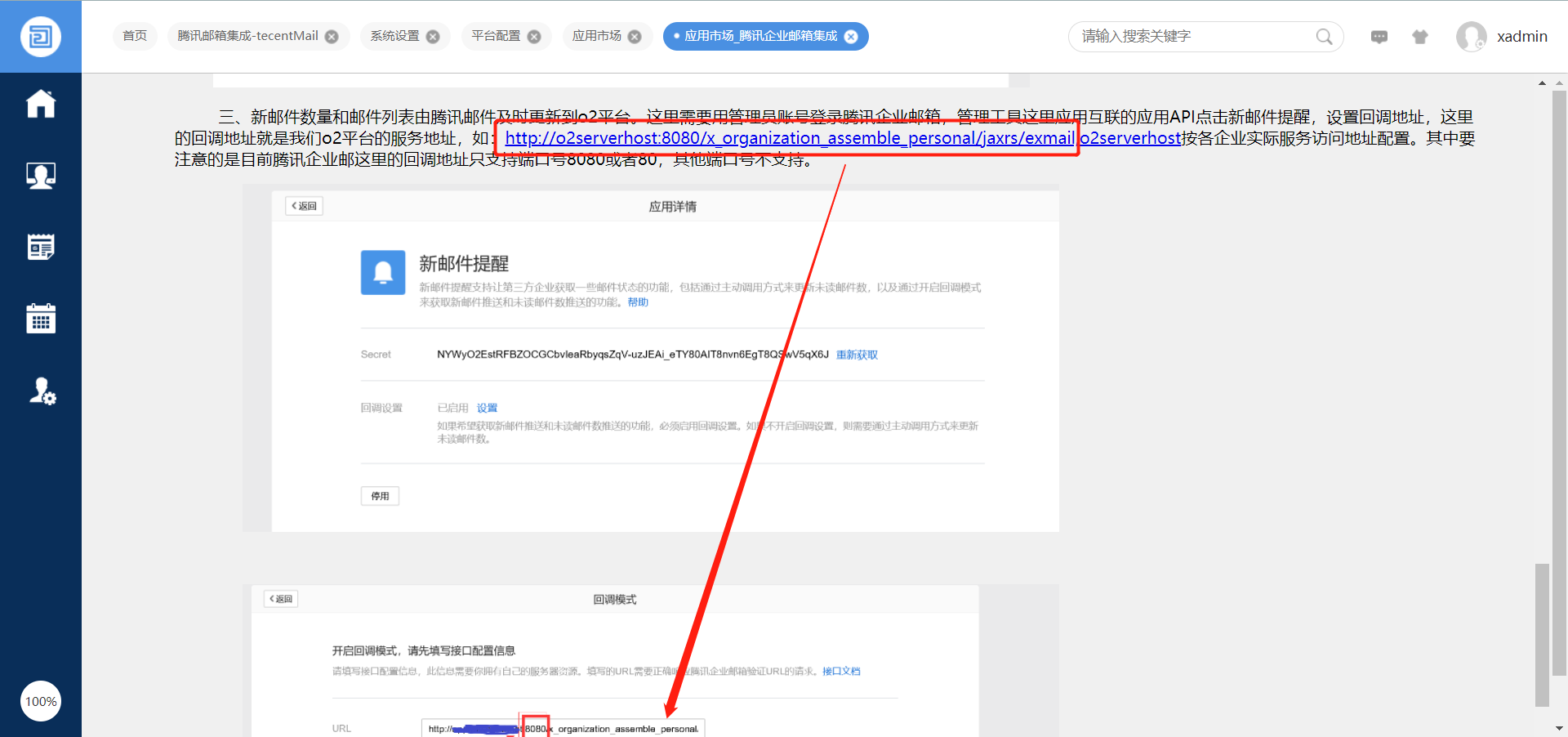Open the o2serverhost:8080 exmail callback link
1568x737 pixels.
click(790, 138)
